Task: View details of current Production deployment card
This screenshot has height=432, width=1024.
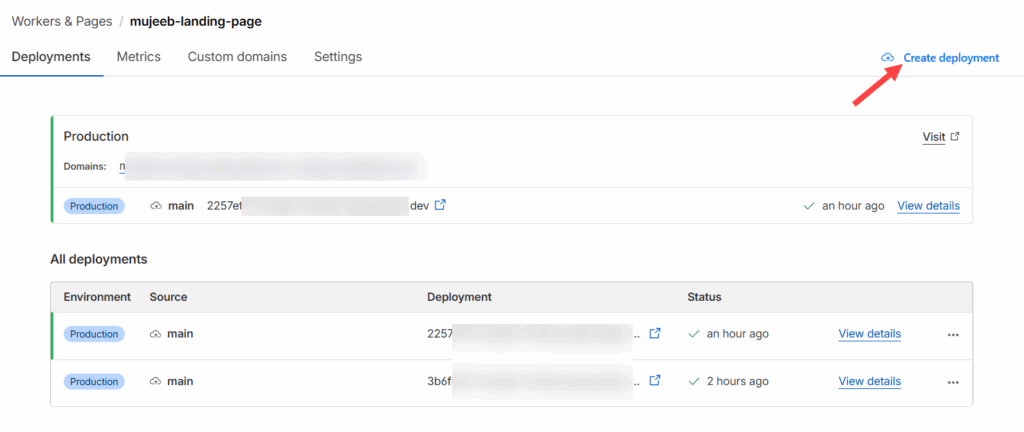Action: [x=928, y=206]
